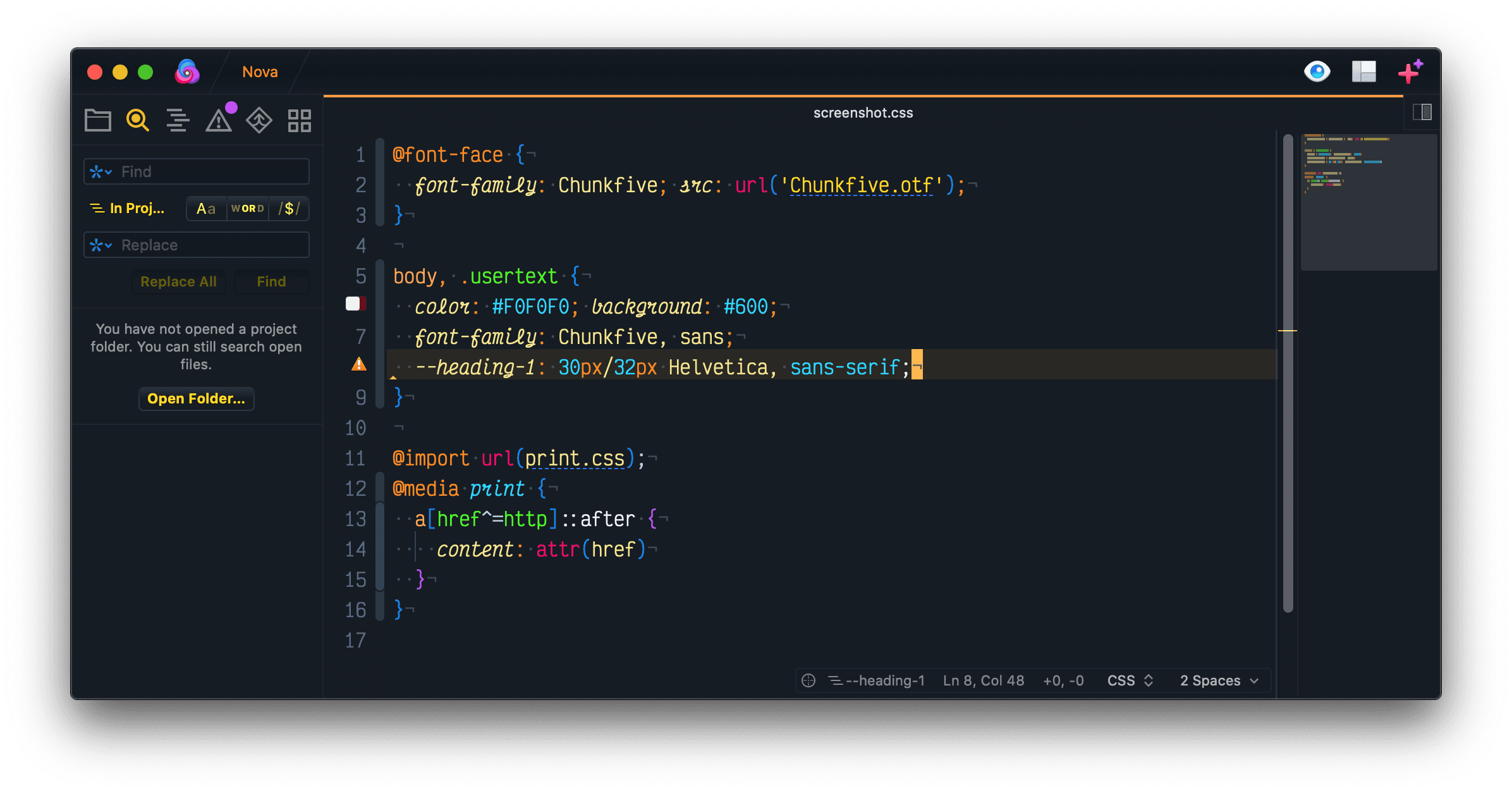Viewport: 1512px width, 793px height.
Task: Collapse the body, .usertext block fold bar
Action: [x=380, y=335]
